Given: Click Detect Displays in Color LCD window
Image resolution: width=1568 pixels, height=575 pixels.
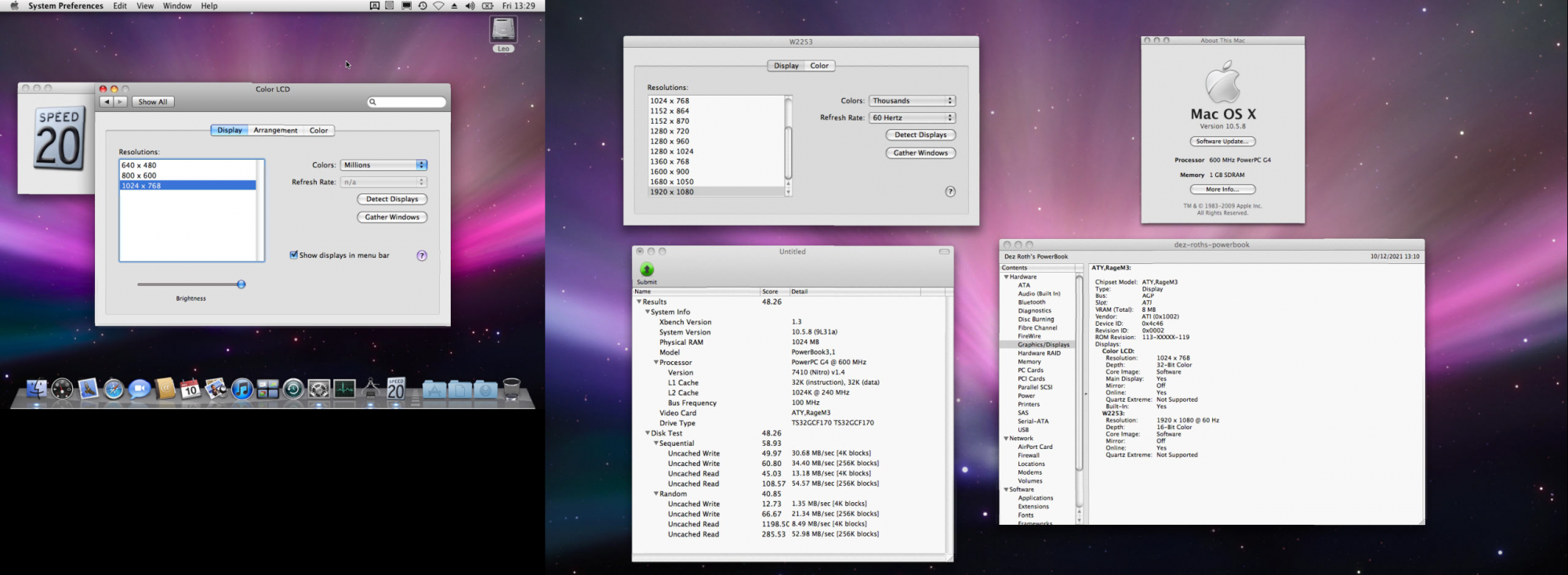Looking at the screenshot, I should (x=392, y=199).
